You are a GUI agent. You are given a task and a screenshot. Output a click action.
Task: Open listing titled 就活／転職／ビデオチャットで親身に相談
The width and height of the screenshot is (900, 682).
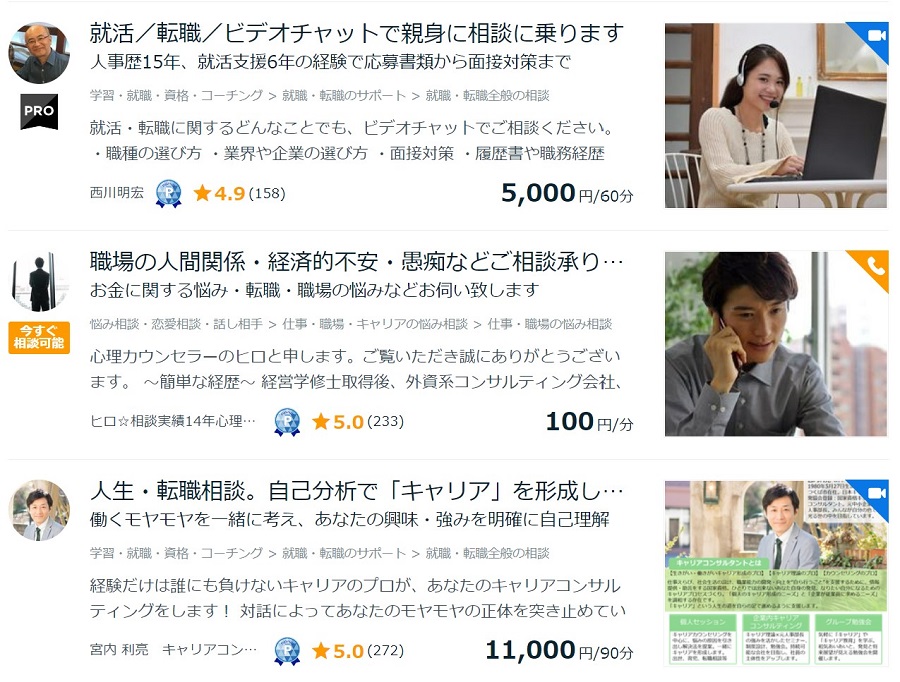coord(356,33)
